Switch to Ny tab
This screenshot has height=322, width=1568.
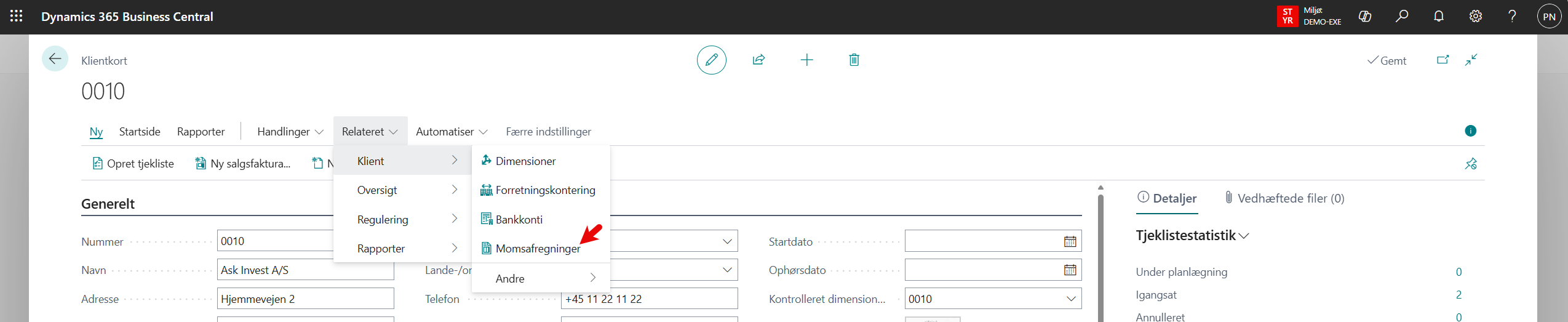tap(96, 131)
